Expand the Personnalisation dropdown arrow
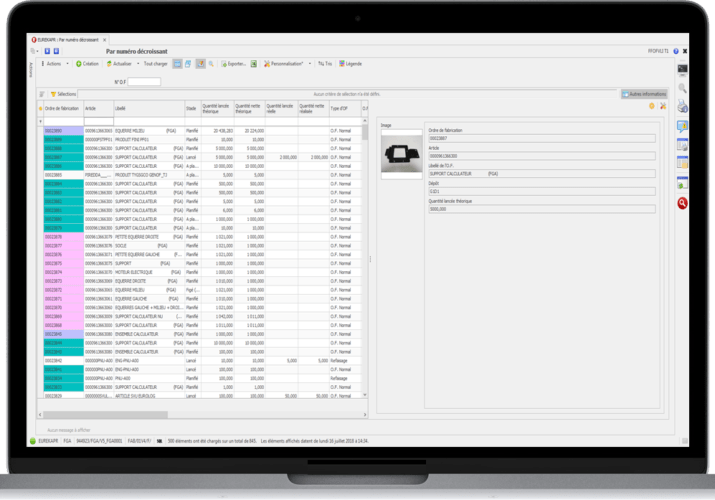The image size is (715, 500). tap(309, 63)
